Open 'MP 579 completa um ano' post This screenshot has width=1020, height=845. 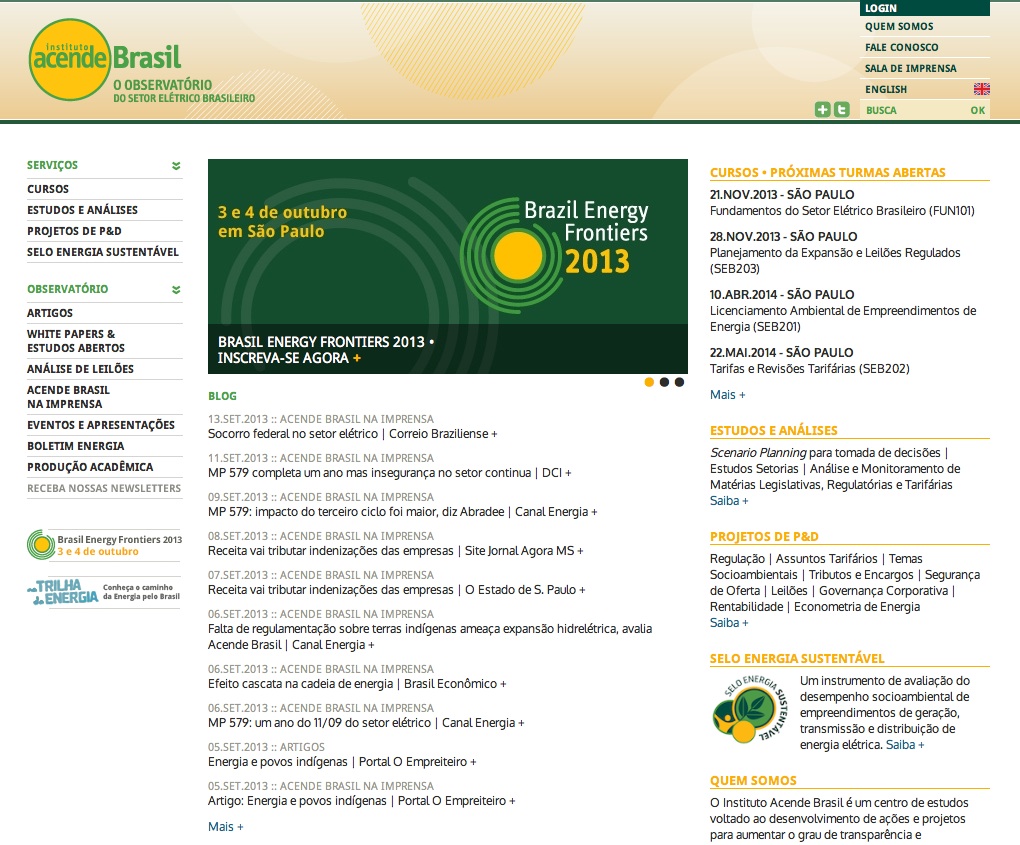pyautogui.click(x=390, y=473)
